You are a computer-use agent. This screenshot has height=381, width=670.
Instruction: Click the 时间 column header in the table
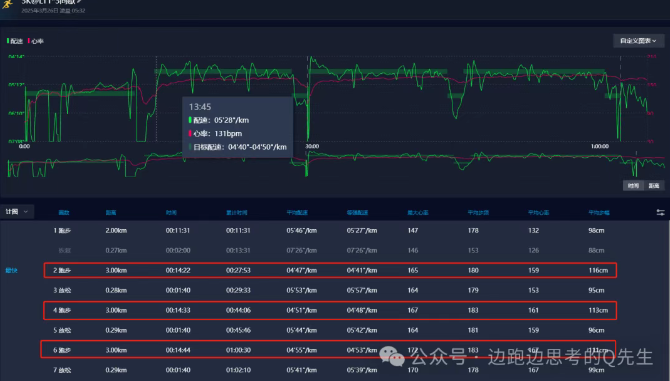(x=171, y=212)
